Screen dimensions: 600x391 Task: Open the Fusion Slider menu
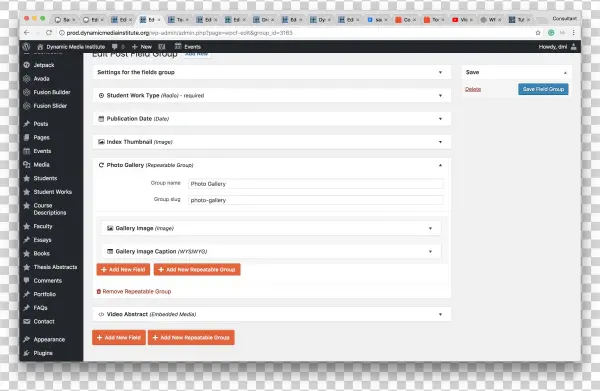[x=50, y=106]
